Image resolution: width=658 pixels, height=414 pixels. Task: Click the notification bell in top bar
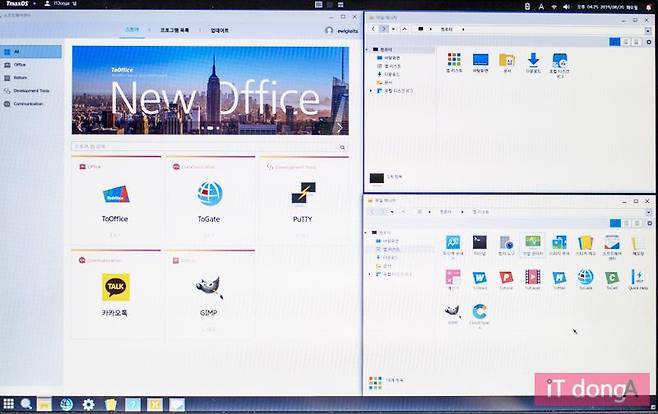click(649, 7)
